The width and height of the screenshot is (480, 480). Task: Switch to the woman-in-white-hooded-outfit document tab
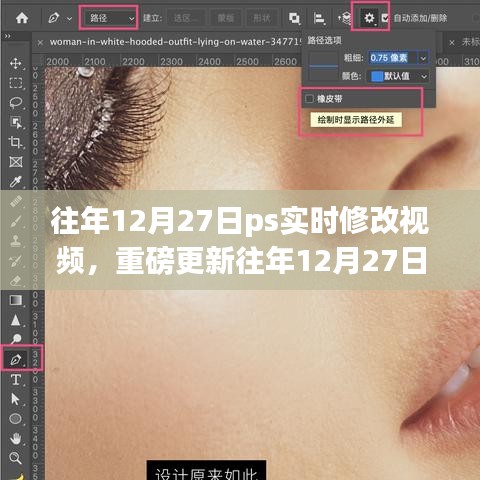[x=174, y=42]
